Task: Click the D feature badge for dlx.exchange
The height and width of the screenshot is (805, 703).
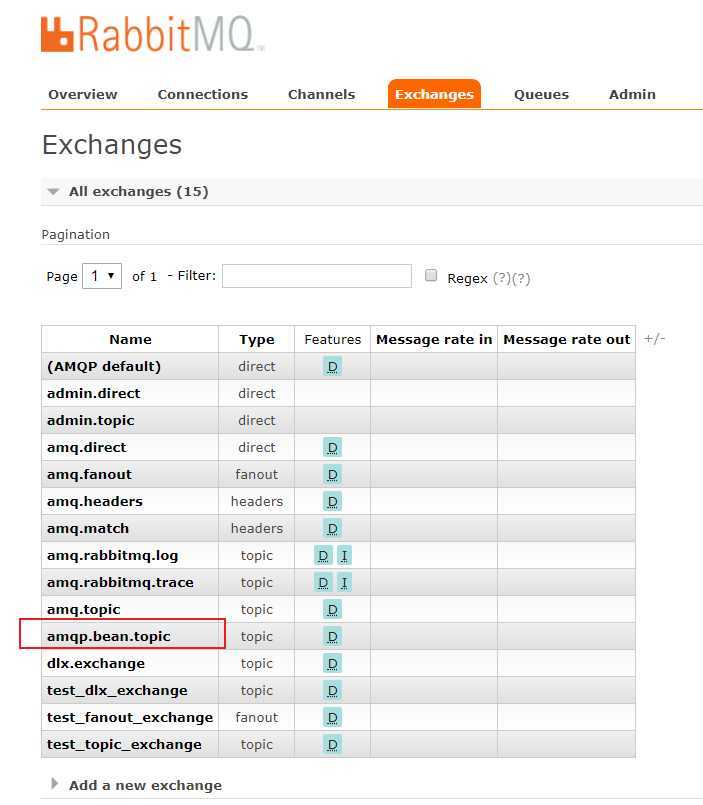Action: [x=332, y=663]
